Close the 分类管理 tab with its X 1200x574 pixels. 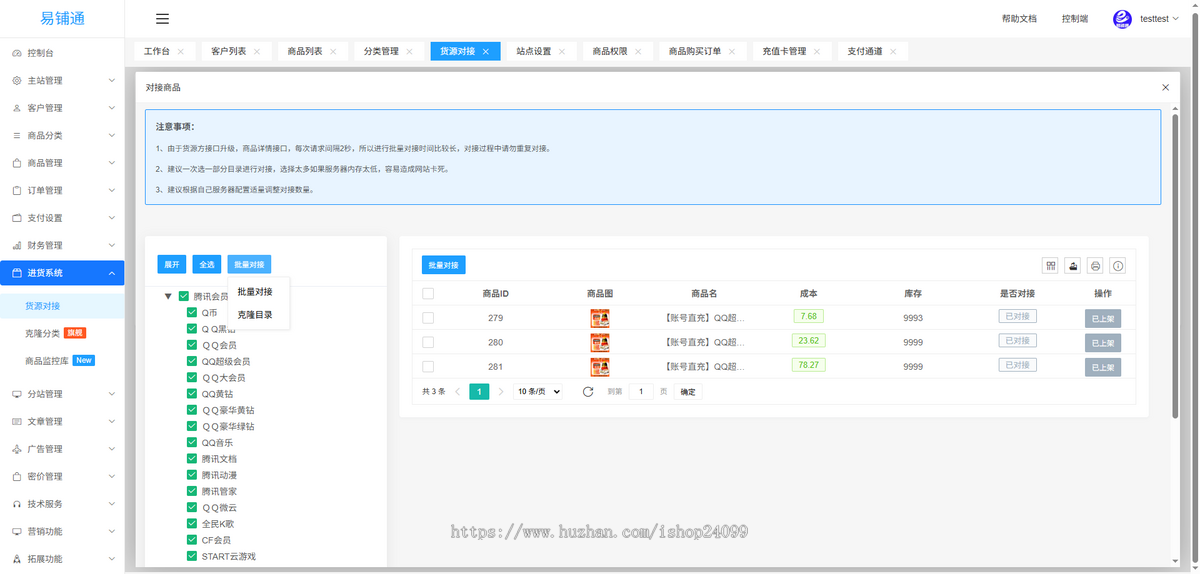[409, 51]
